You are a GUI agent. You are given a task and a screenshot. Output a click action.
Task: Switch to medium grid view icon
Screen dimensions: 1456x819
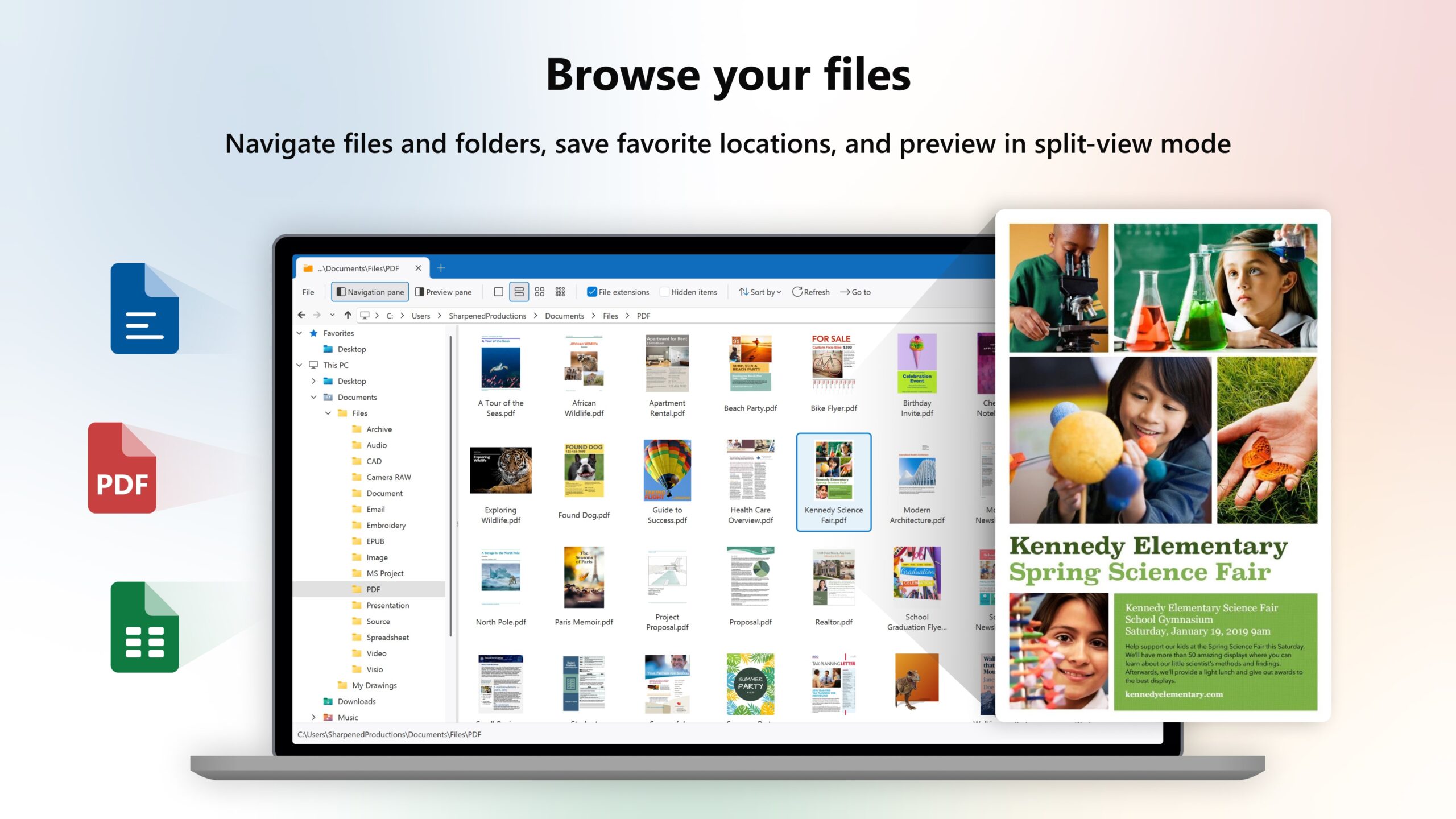(539, 292)
